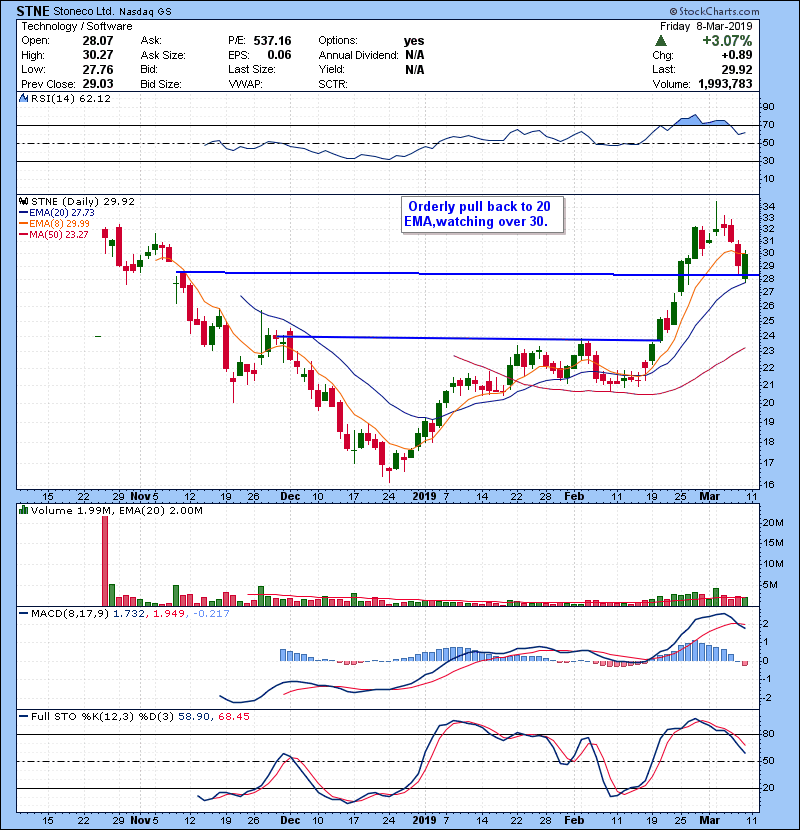Click the Yield N/A value
This screenshot has height=830, width=800.
(415, 69)
